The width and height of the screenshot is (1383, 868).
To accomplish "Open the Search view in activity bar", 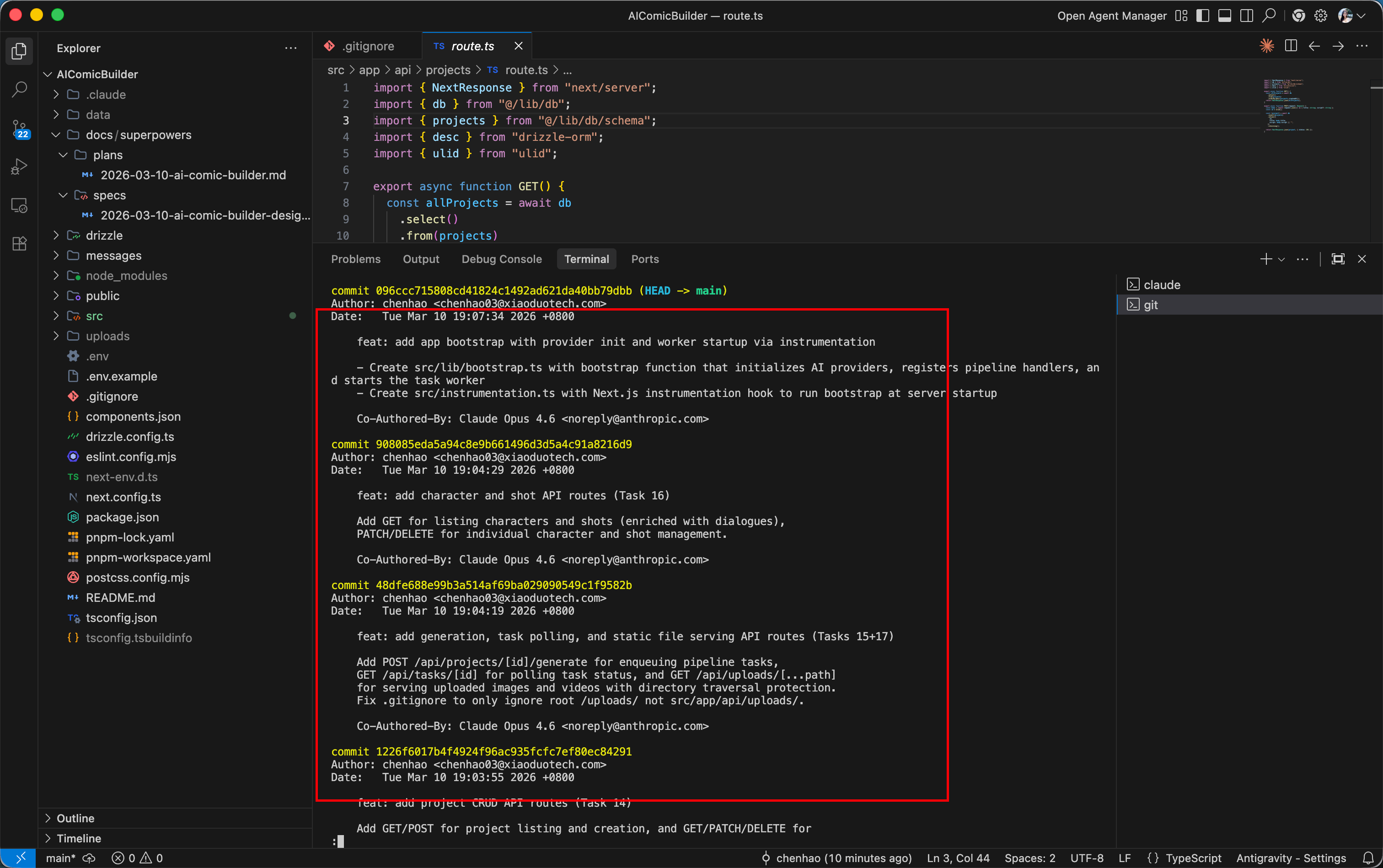I will (x=19, y=90).
